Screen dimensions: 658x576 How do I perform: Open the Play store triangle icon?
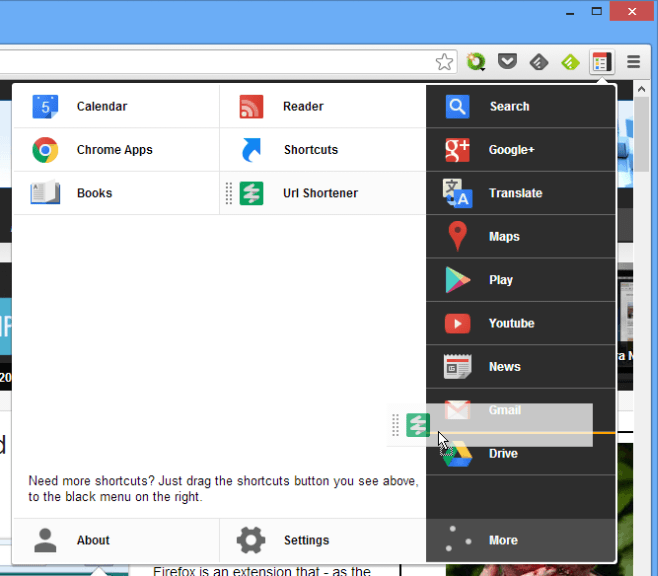pos(457,280)
